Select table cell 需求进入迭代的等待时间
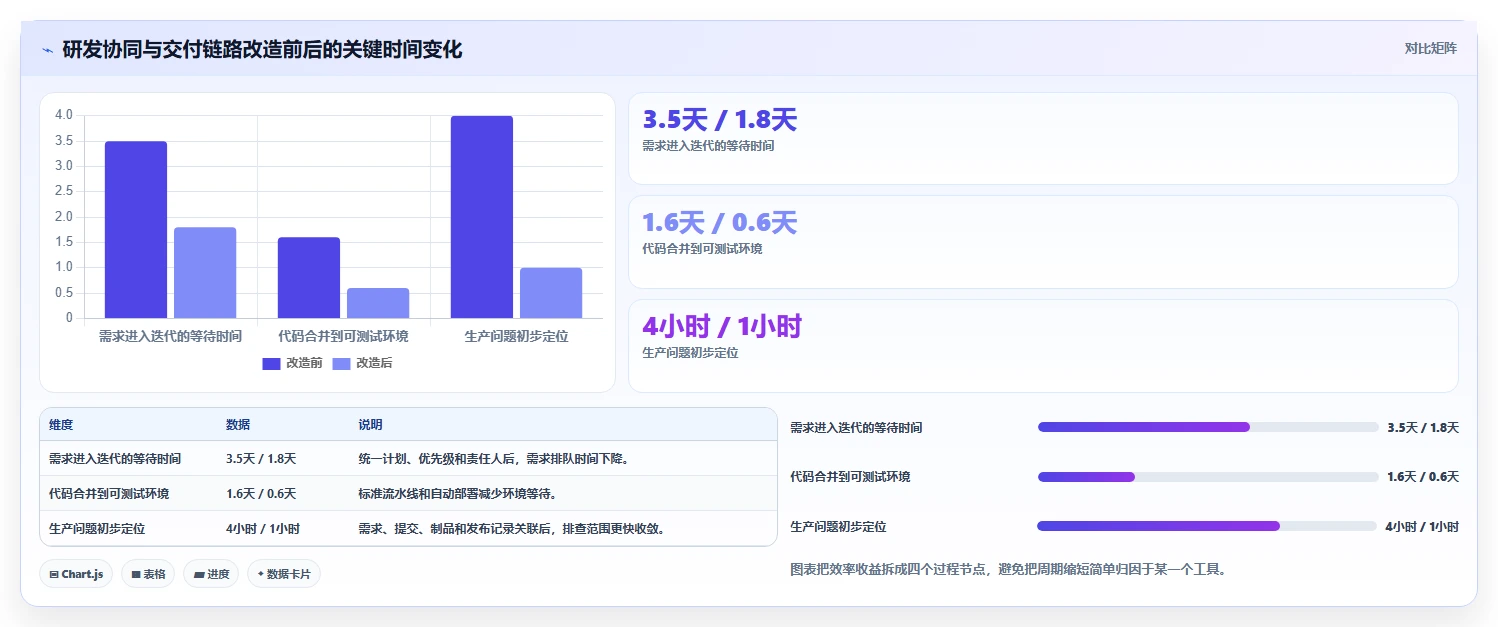The height and width of the screenshot is (627, 1498). pyautogui.click(x=115, y=459)
